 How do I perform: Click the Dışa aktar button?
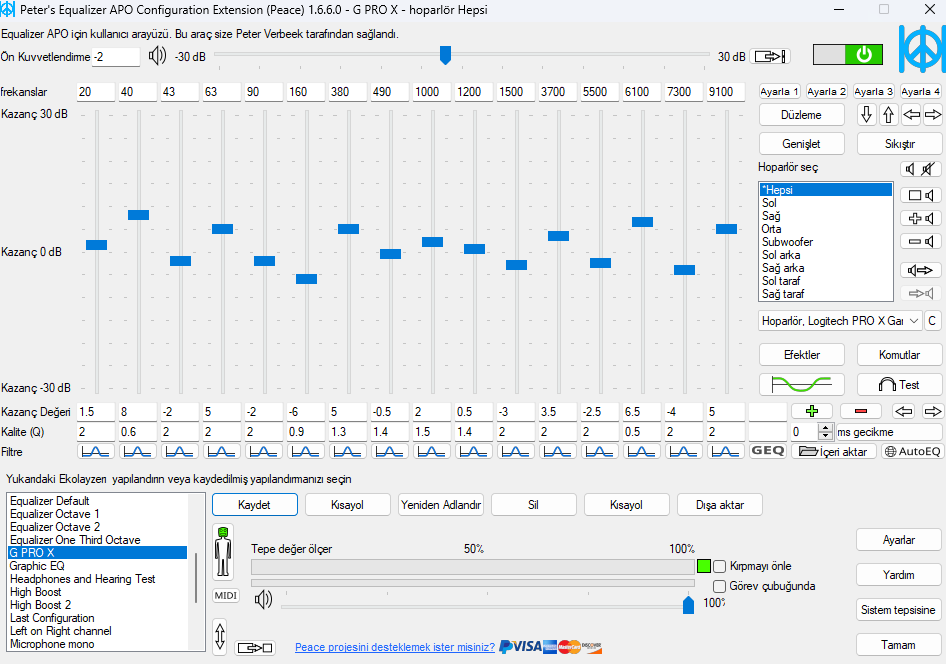pos(720,505)
